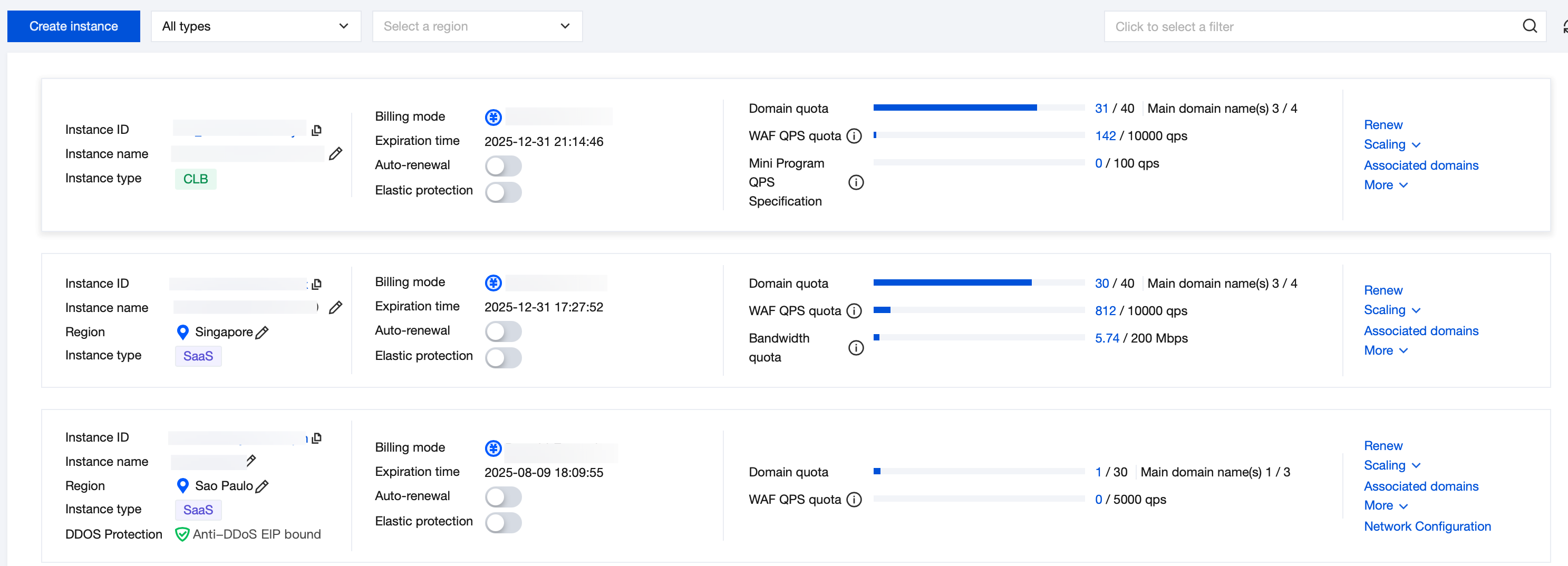1568x566 pixels.
Task: Open More menu for Singapore instance
Action: (x=1386, y=350)
